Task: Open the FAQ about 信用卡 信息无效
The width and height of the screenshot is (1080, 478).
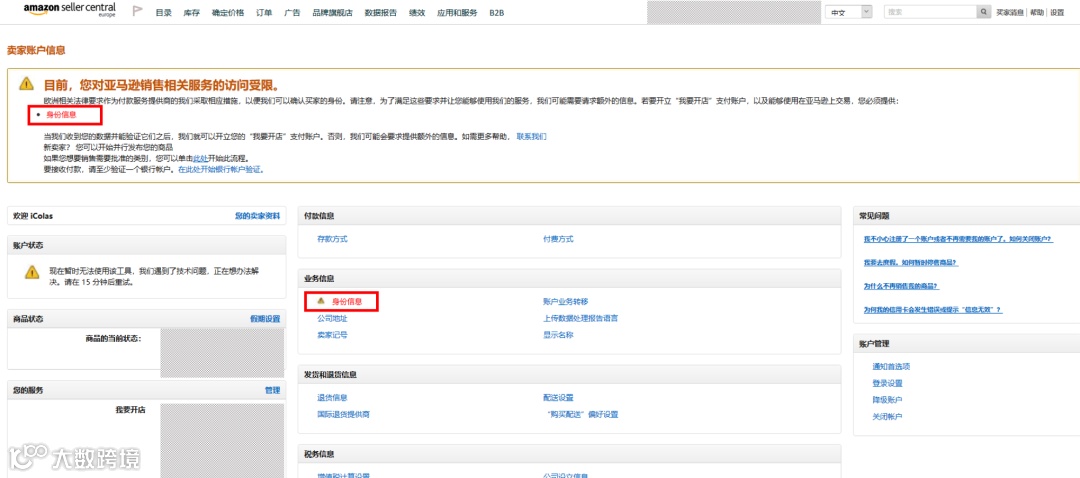Action: tap(933, 310)
